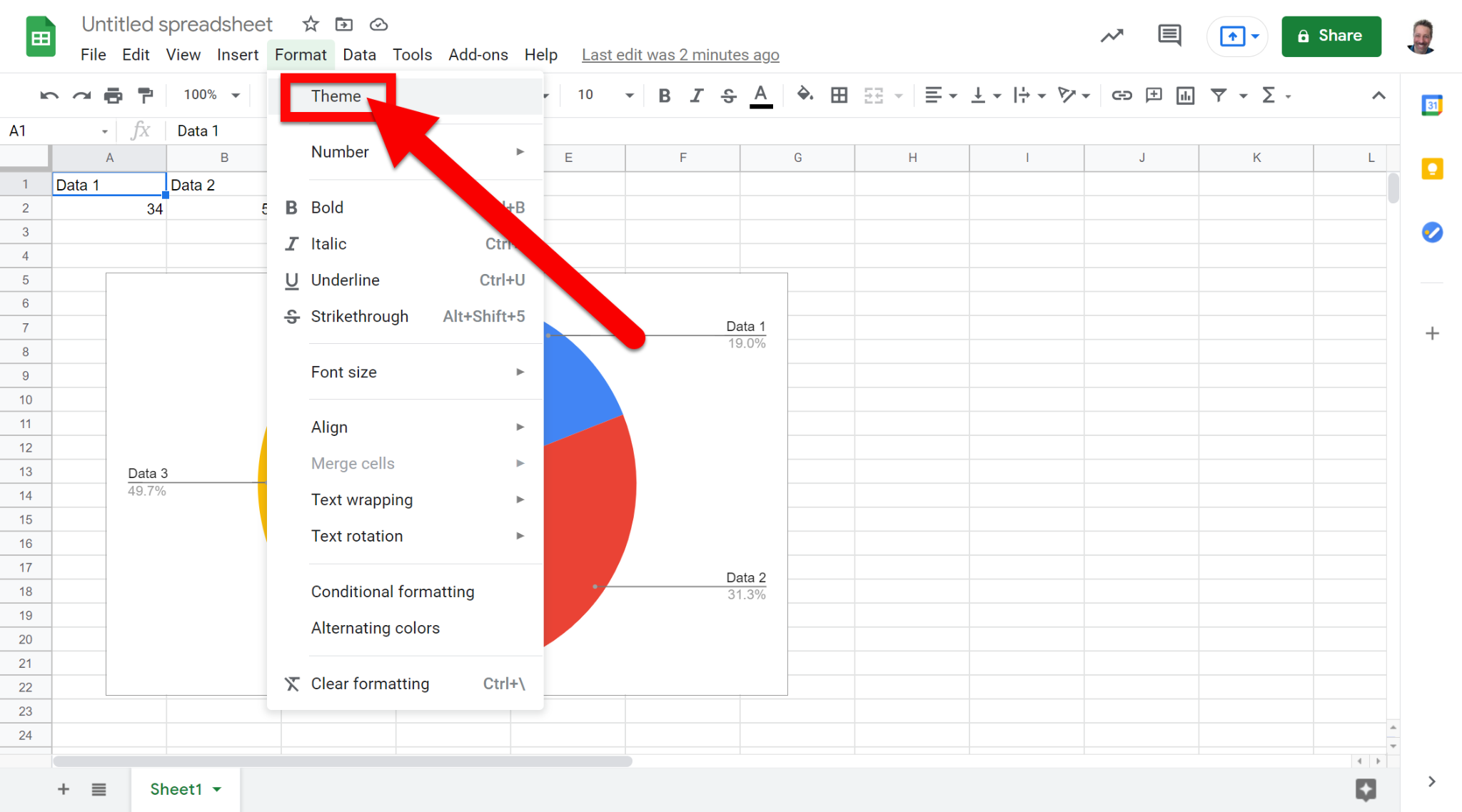
Task: Click the insert link icon
Action: click(1121, 95)
